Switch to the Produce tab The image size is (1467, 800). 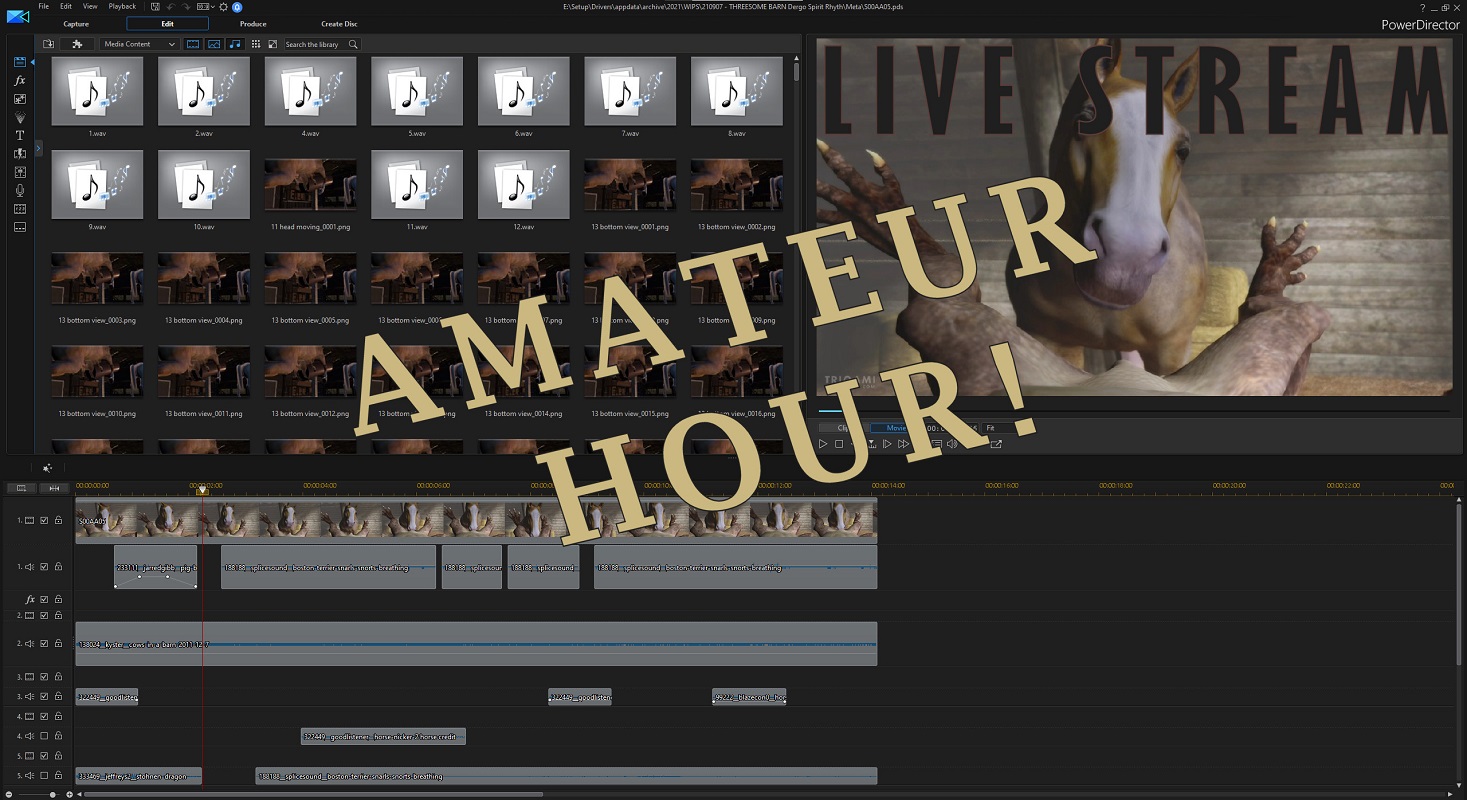point(253,24)
